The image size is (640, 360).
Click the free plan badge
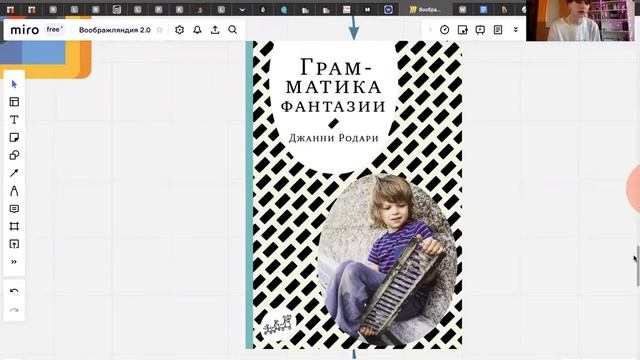point(54,29)
